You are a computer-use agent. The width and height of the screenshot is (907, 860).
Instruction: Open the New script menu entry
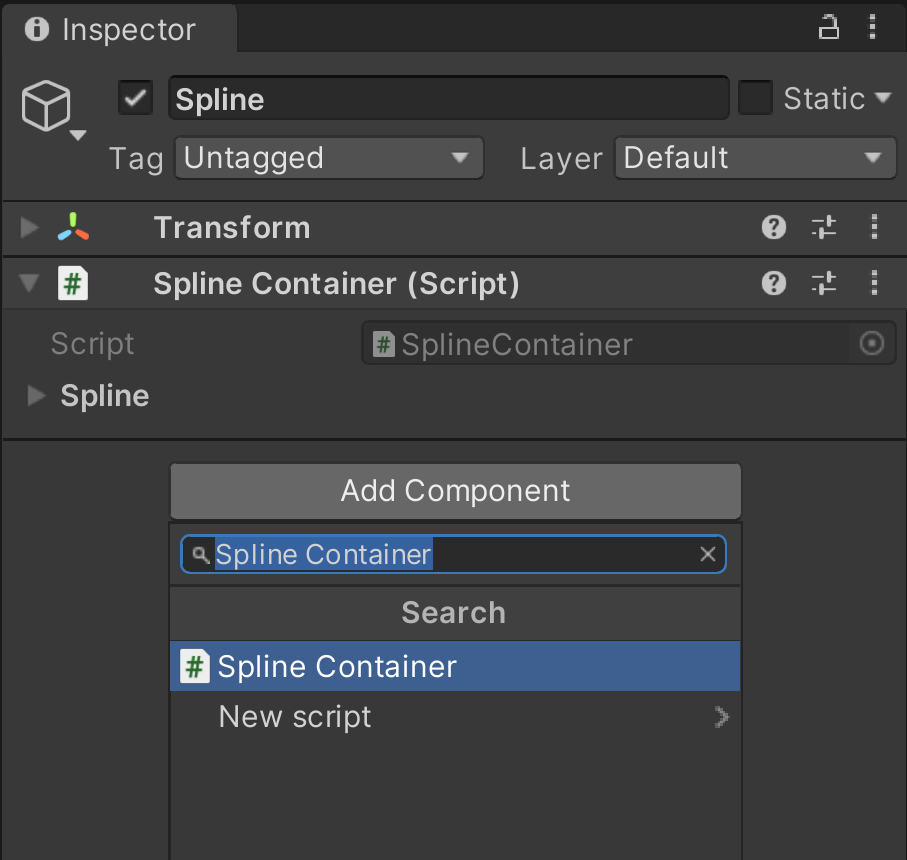pyautogui.click(x=294, y=716)
